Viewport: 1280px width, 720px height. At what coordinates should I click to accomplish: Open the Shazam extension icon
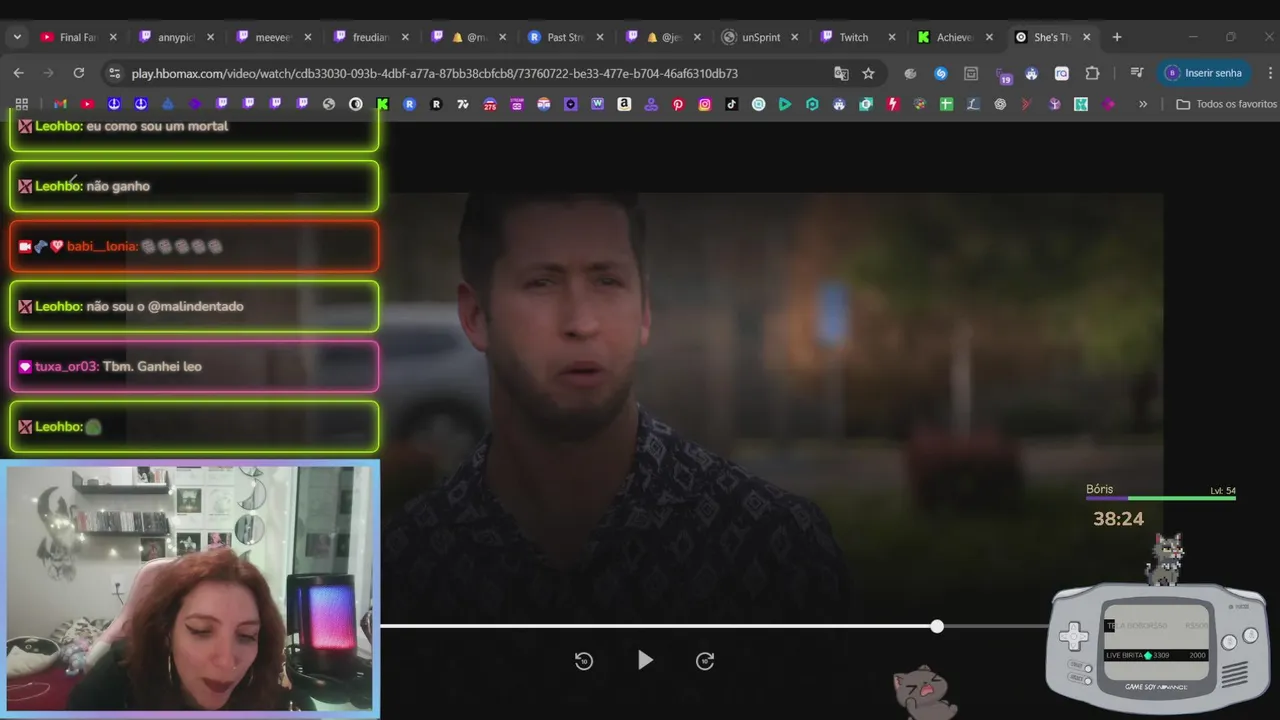941,73
